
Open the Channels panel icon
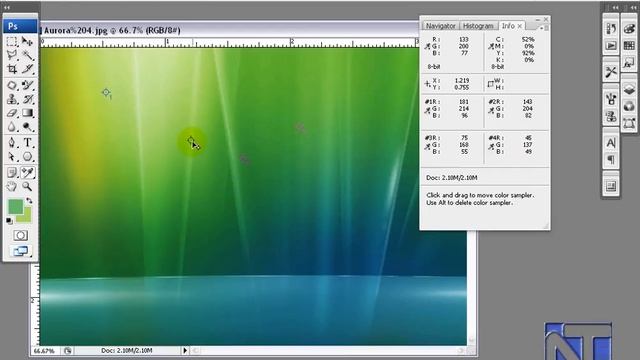(629, 106)
